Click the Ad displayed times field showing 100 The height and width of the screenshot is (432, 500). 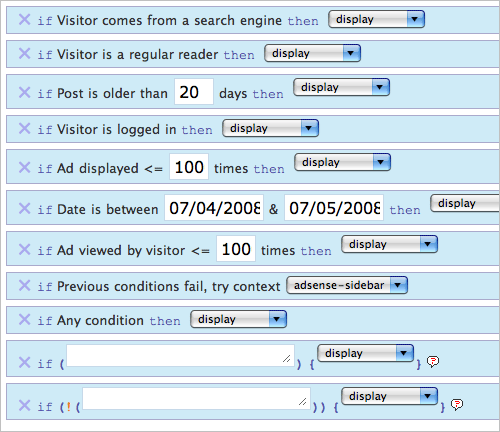[x=189, y=167]
